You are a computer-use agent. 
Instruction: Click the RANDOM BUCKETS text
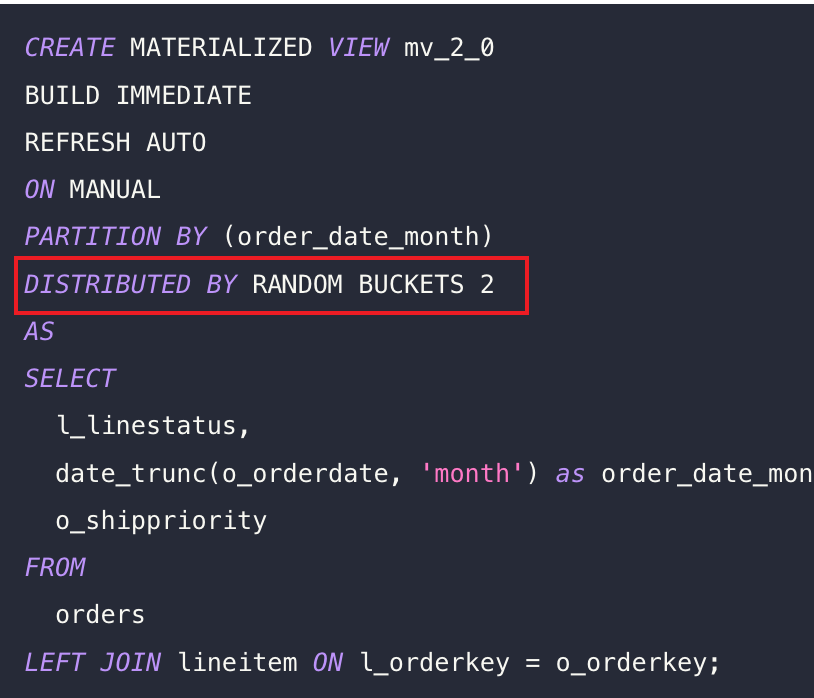point(357,284)
